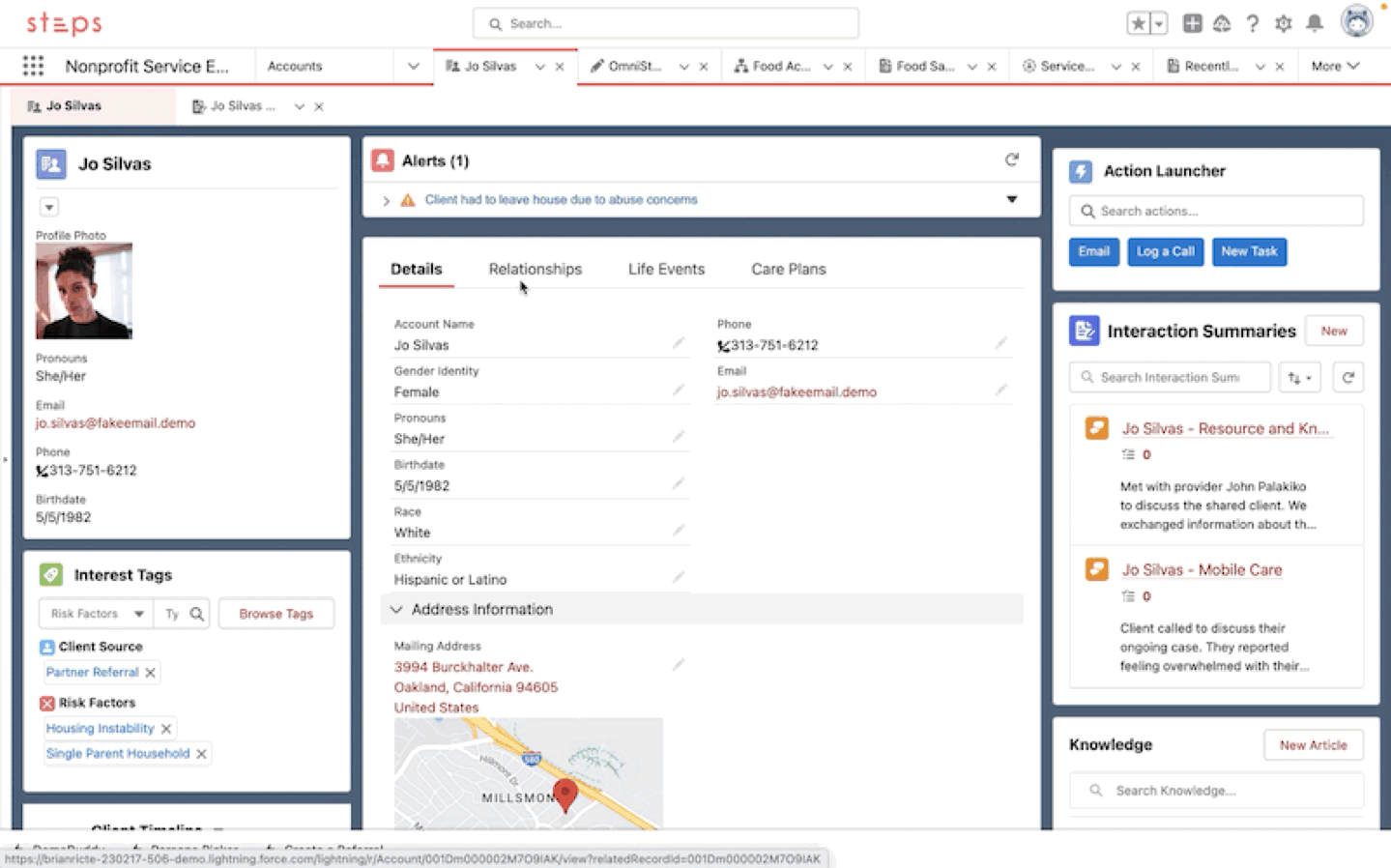Image resolution: width=1391 pixels, height=868 pixels.
Task: Open the alert's dropdown triangle menu
Action: (x=1012, y=199)
